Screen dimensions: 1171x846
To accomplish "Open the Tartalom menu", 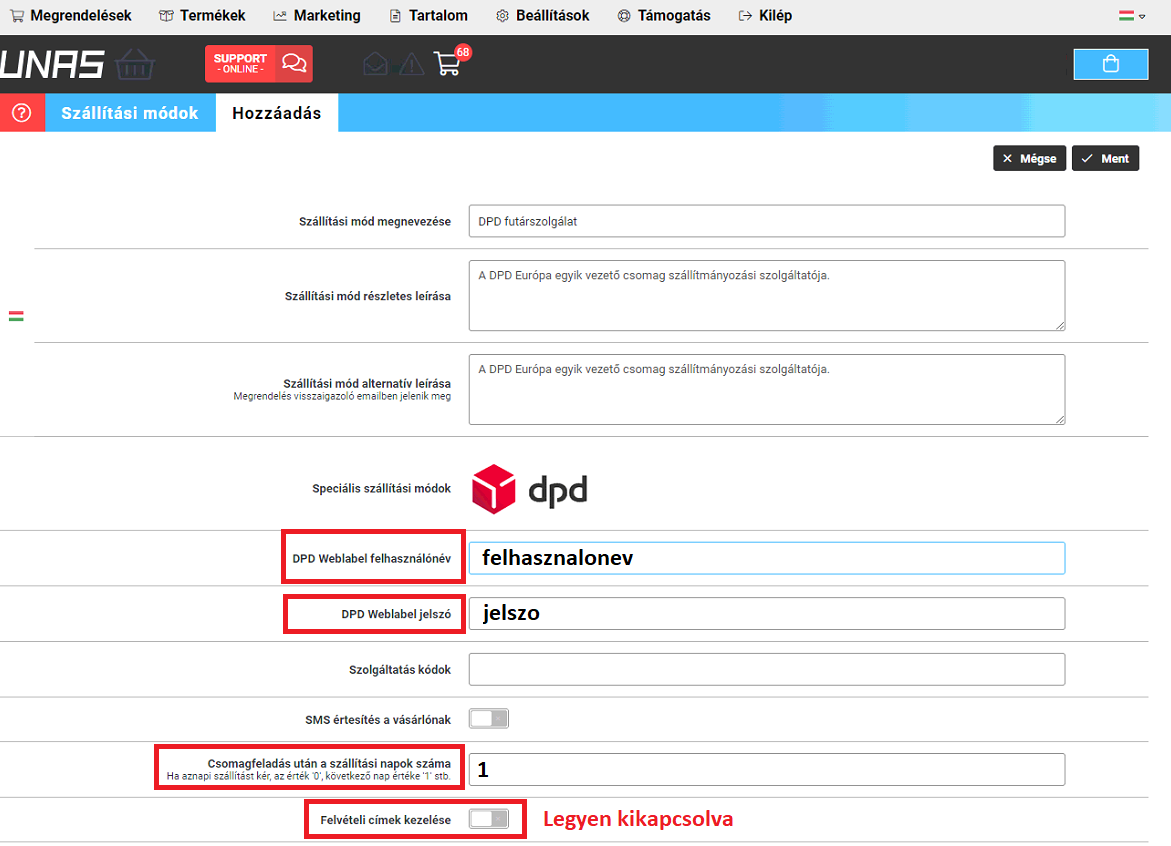I will pyautogui.click(x=429, y=16).
